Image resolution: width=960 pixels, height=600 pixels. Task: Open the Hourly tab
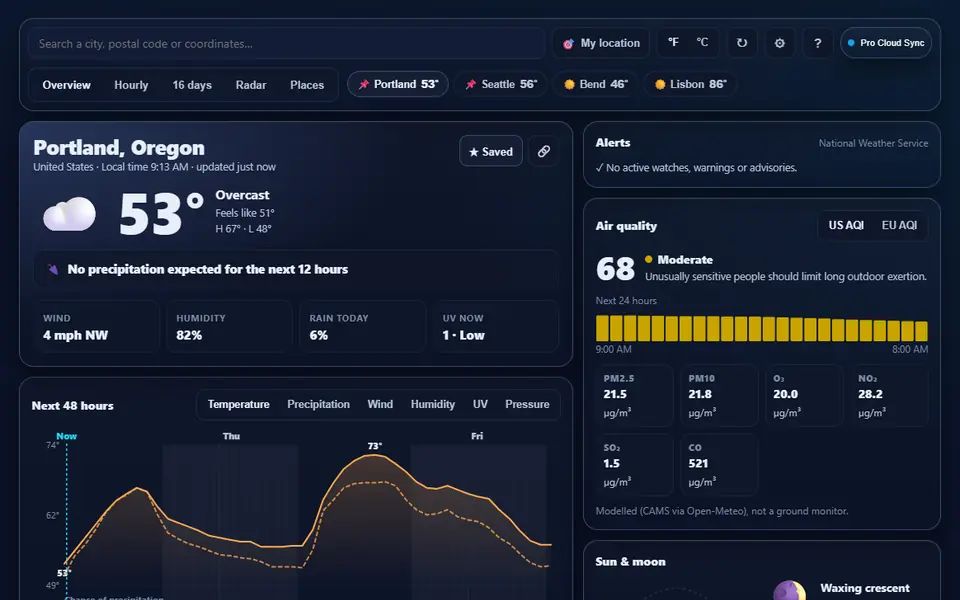pyautogui.click(x=131, y=85)
